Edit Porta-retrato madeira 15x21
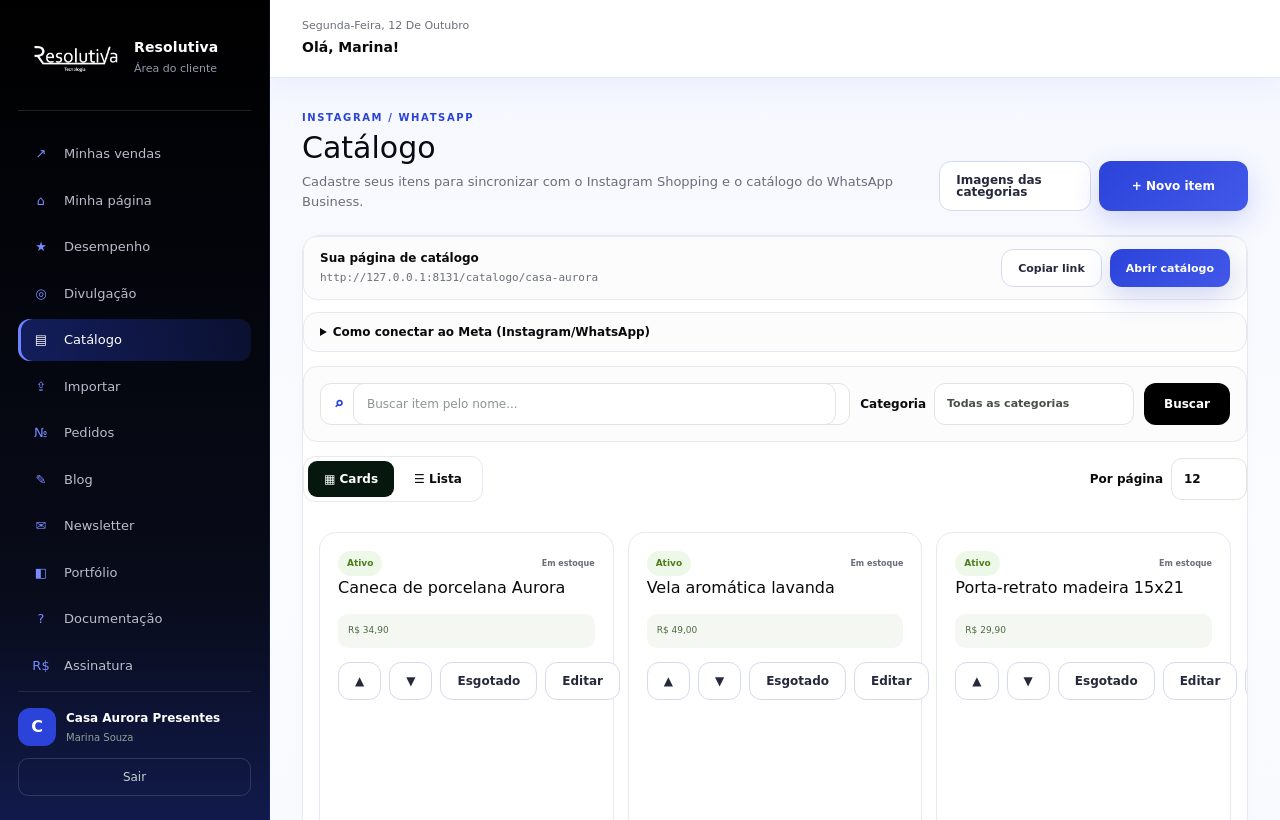The width and height of the screenshot is (1280, 820). tap(1200, 681)
